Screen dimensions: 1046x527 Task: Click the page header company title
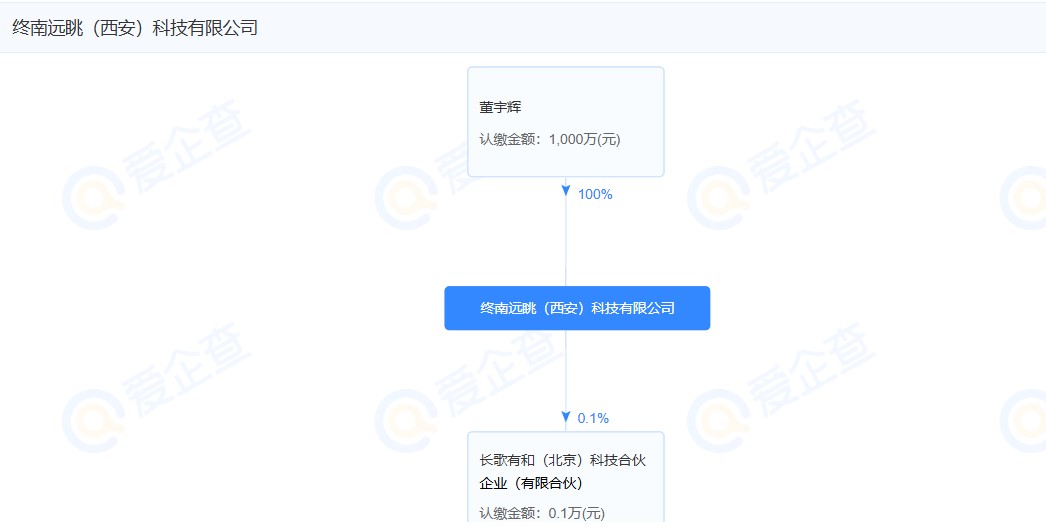point(135,28)
